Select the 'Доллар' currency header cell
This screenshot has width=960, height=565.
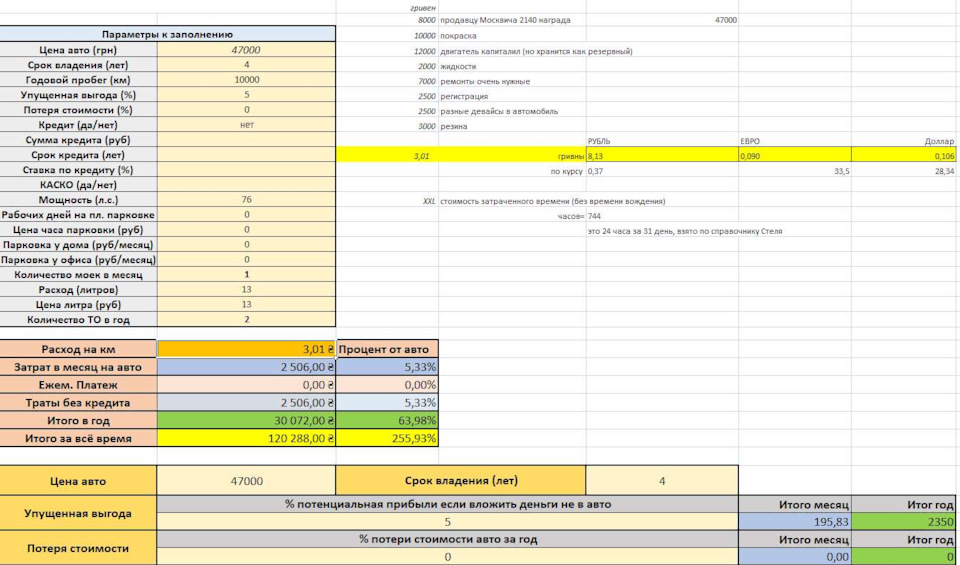click(x=904, y=141)
